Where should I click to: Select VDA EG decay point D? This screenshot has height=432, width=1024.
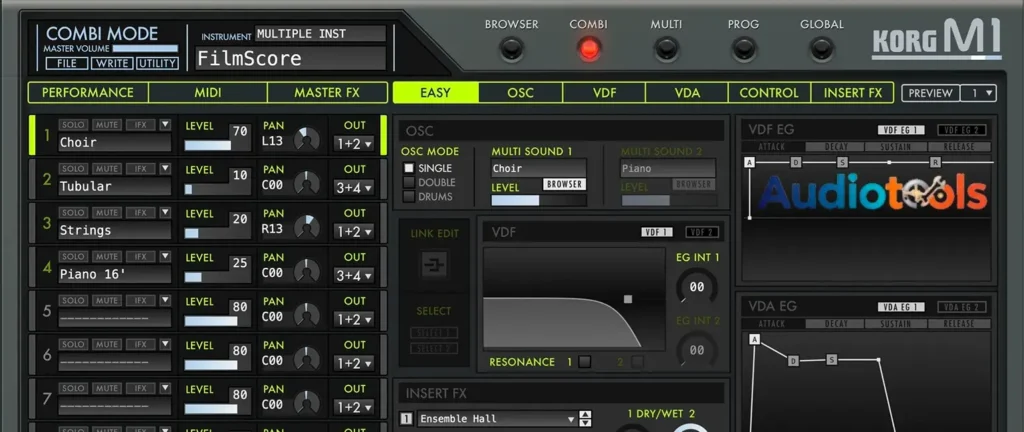pyautogui.click(x=793, y=361)
